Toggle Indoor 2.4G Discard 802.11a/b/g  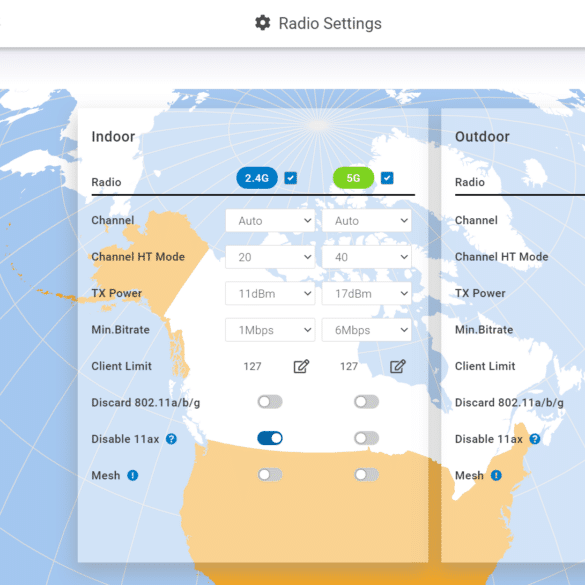click(270, 402)
